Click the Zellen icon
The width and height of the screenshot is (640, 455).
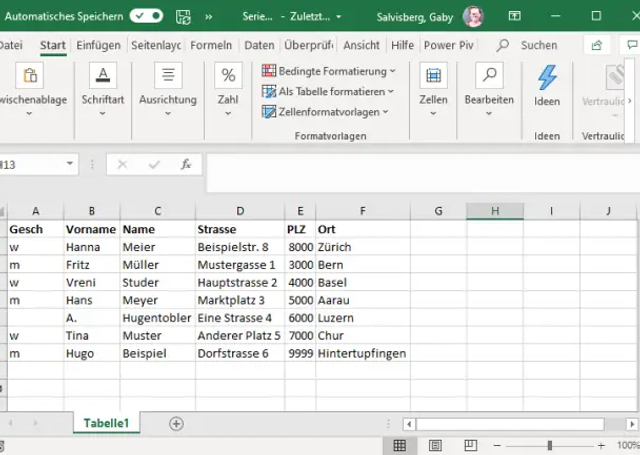pyautogui.click(x=433, y=75)
